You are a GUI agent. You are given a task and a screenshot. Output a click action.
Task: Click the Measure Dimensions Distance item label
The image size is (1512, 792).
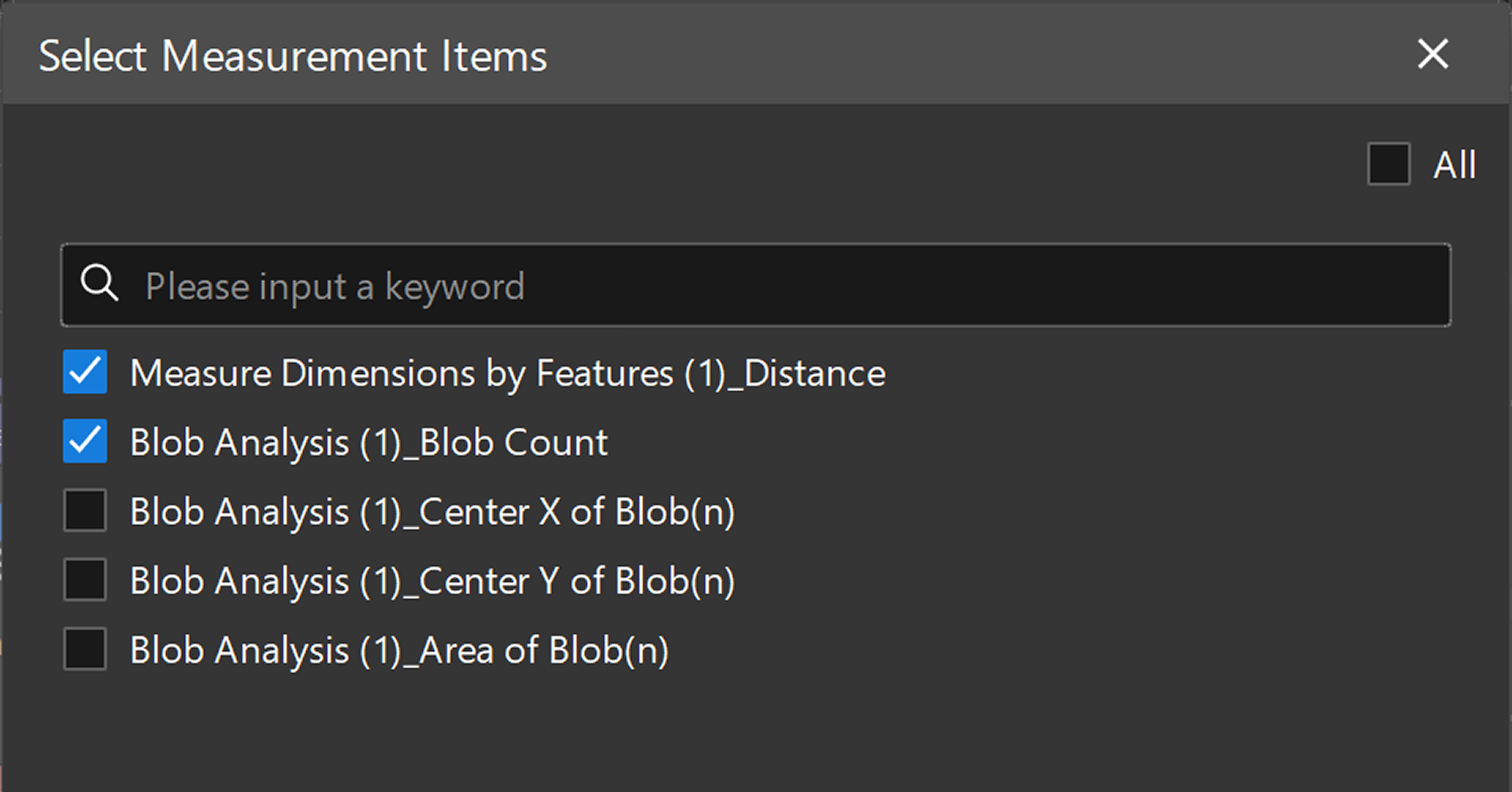point(507,372)
